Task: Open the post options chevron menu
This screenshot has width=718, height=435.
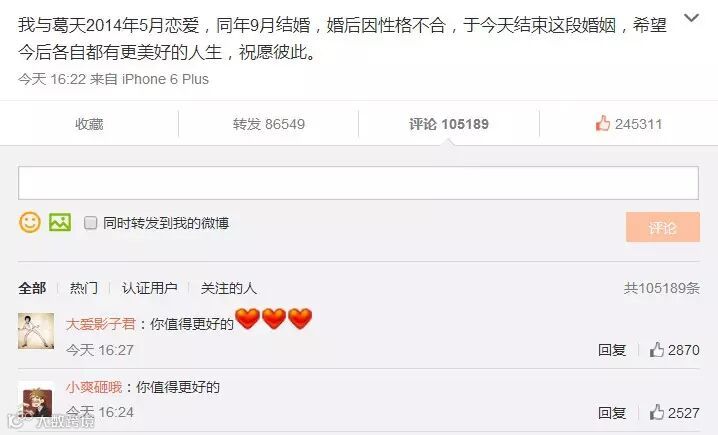Action: [691, 18]
